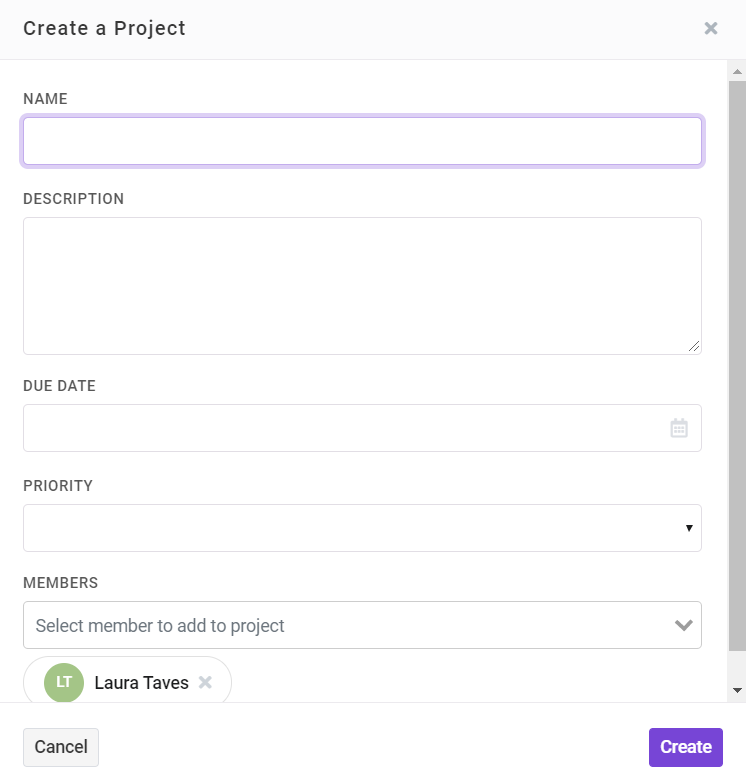Screen dimensions: 746x775
Task: Remove Laura Taves from members
Action: [x=205, y=683]
